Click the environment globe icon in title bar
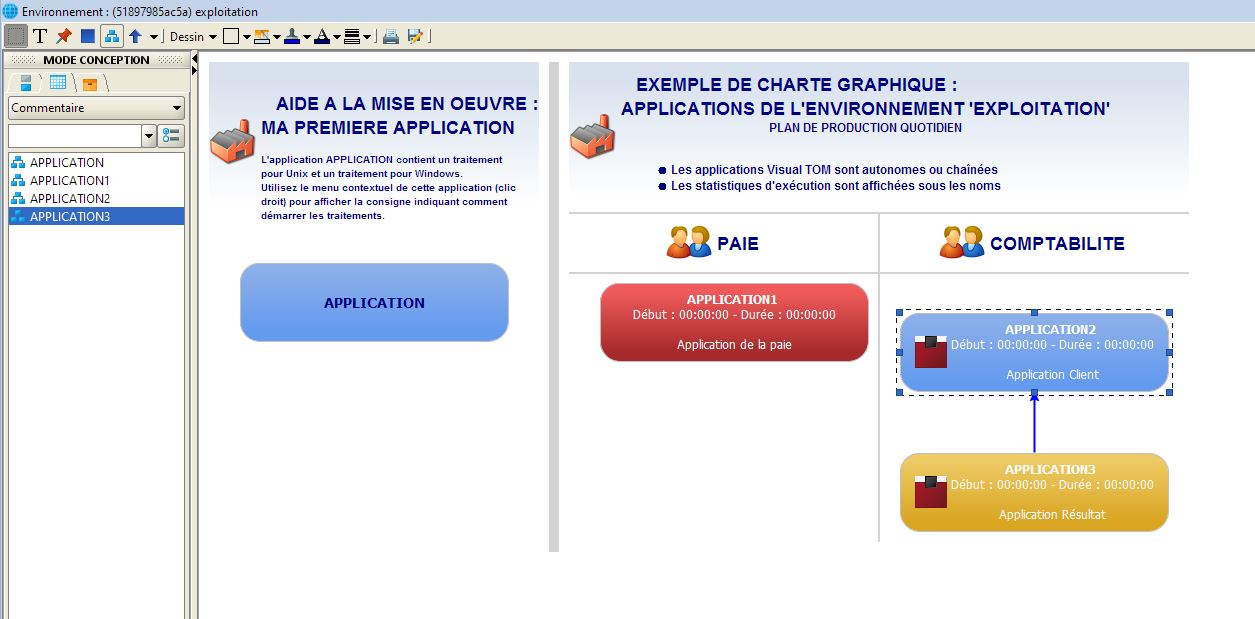Image resolution: width=1255 pixels, height=619 pixels. tap(10, 12)
